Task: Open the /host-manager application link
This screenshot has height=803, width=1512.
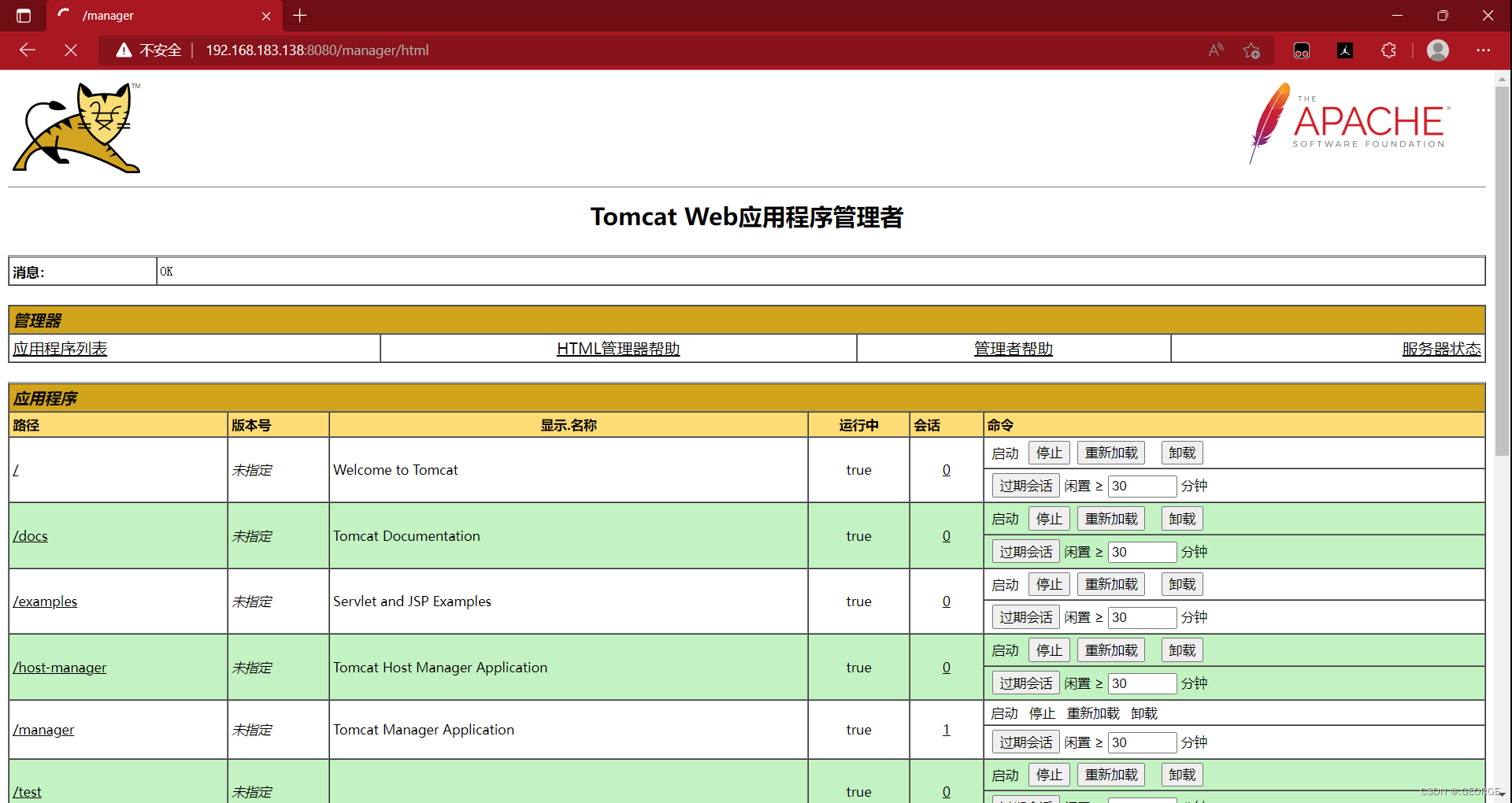Action: (x=59, y=668)
